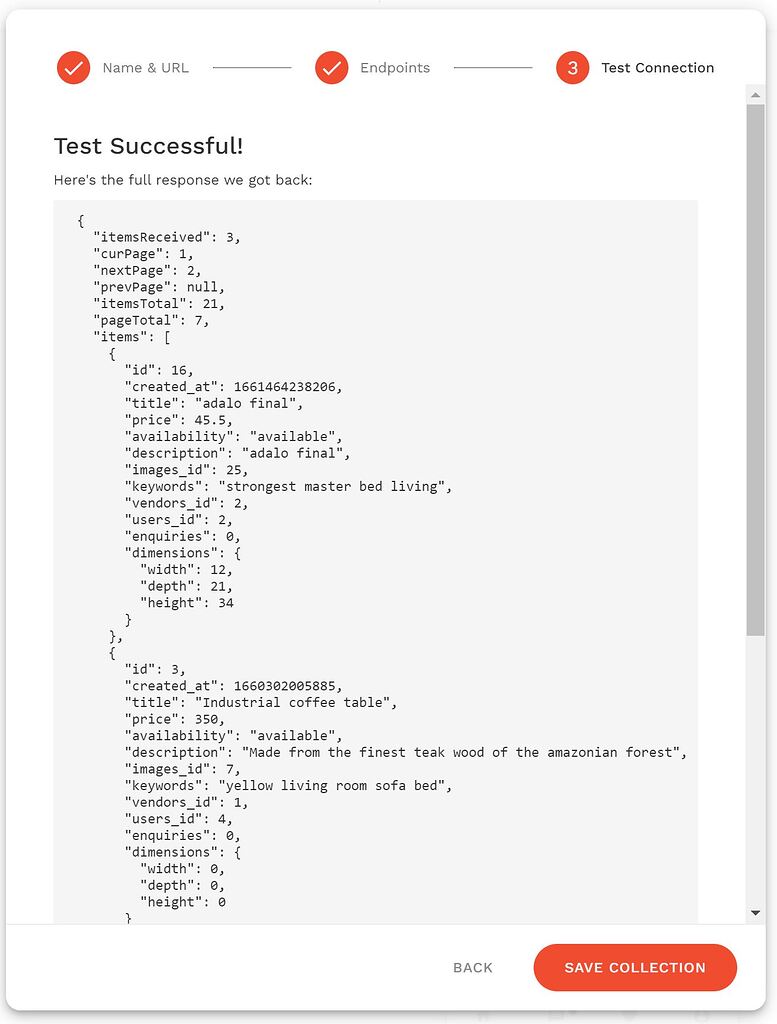Screen dimensions: 777x1024
Task: Click the "Test Successful!" heading
Action: 149,146
